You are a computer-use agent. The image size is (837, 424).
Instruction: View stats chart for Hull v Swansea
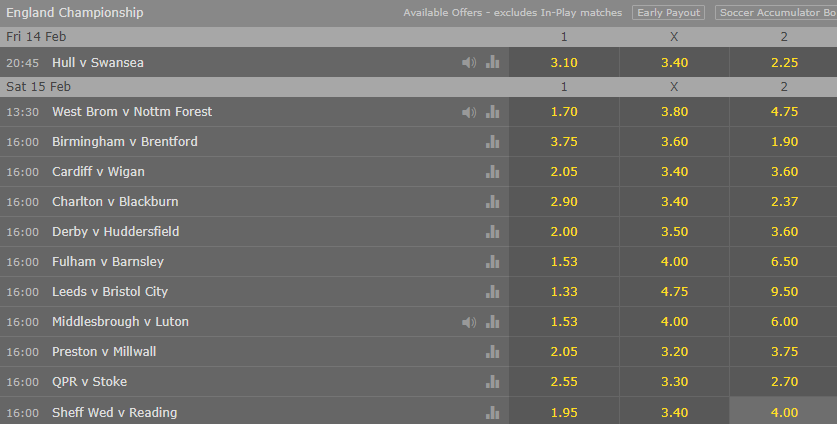tap(493, 62)
